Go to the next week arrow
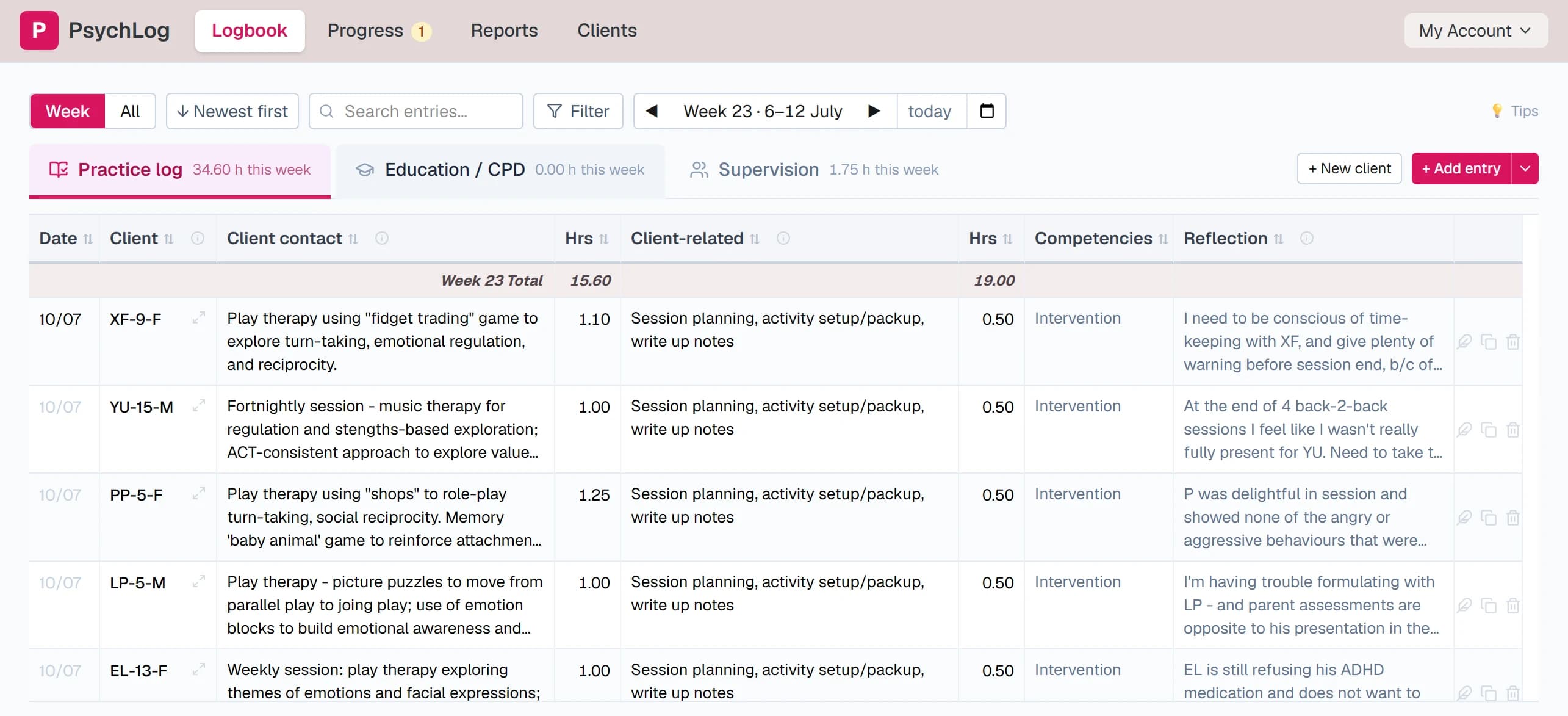This screenshot has height=716, width=1568. click(x=874, y=111)
